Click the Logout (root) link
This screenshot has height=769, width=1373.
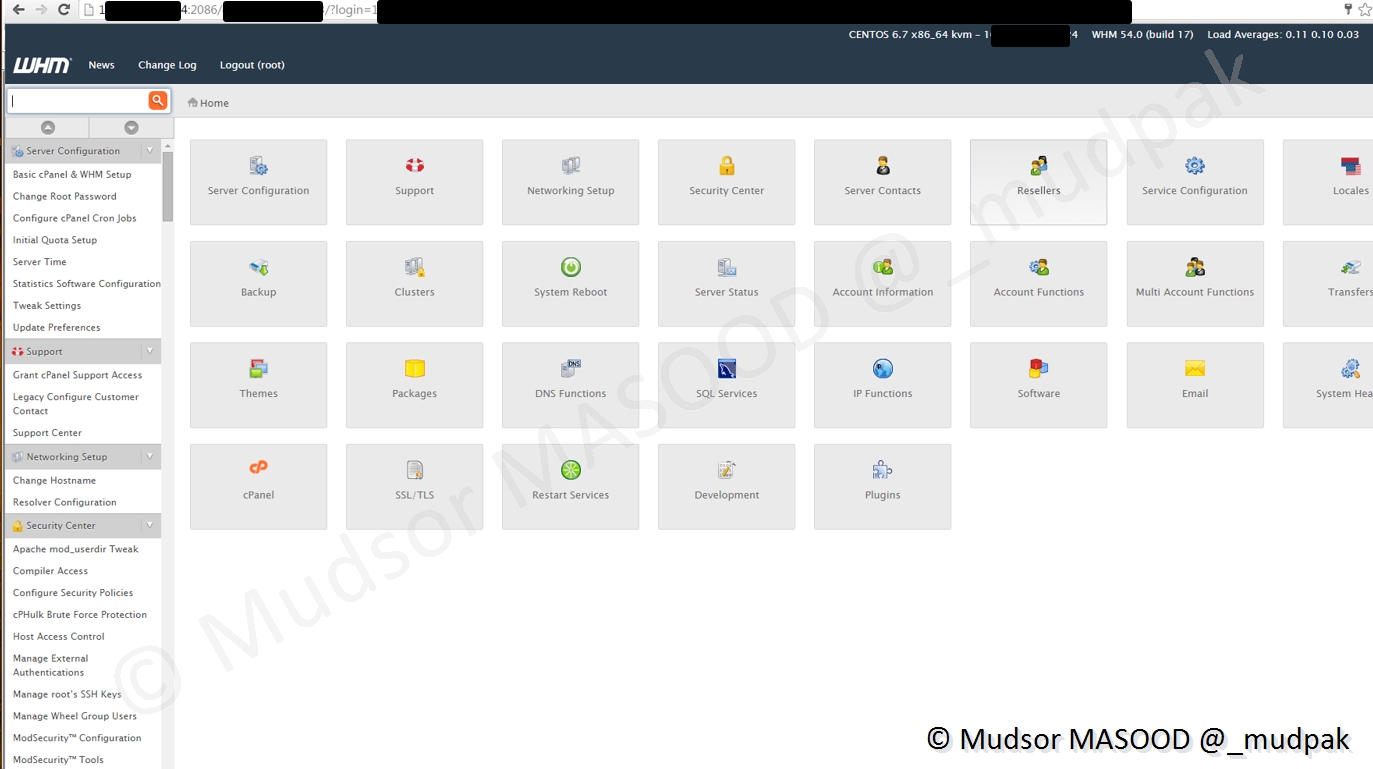click(x=252, y=65)
